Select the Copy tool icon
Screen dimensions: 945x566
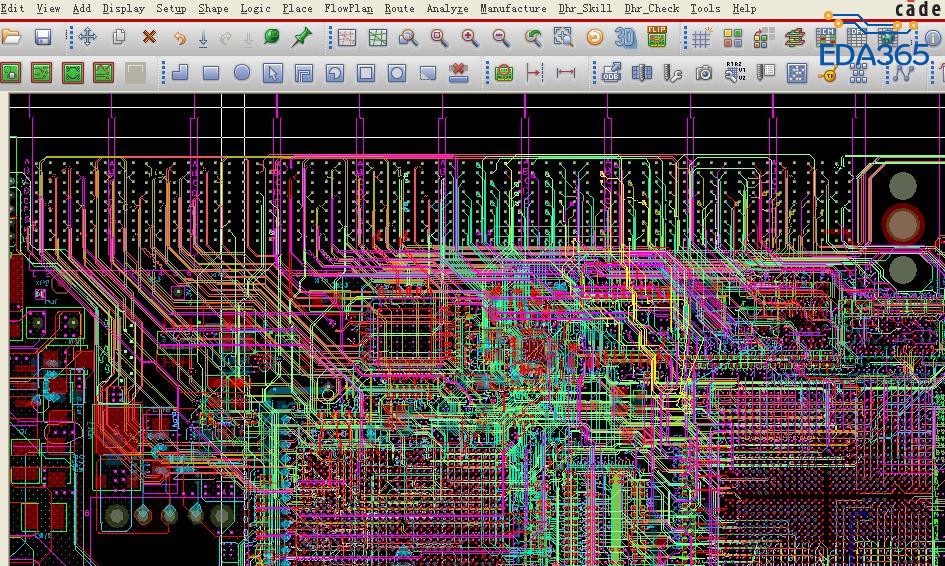119,37
